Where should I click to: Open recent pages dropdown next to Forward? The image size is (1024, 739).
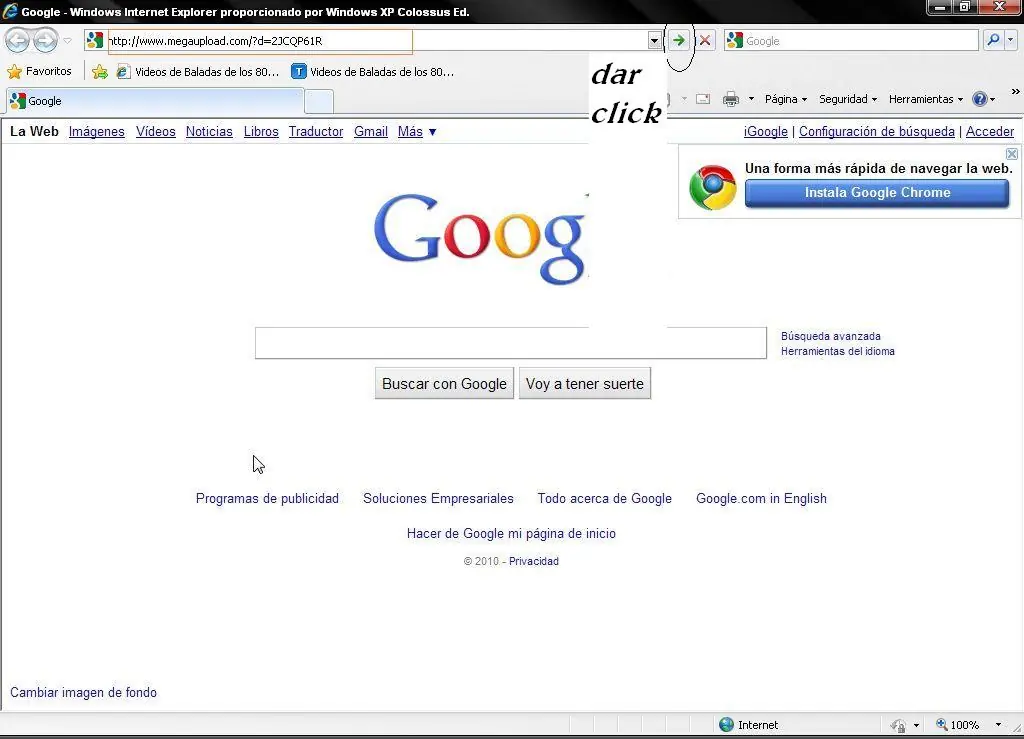click(67, 40)
